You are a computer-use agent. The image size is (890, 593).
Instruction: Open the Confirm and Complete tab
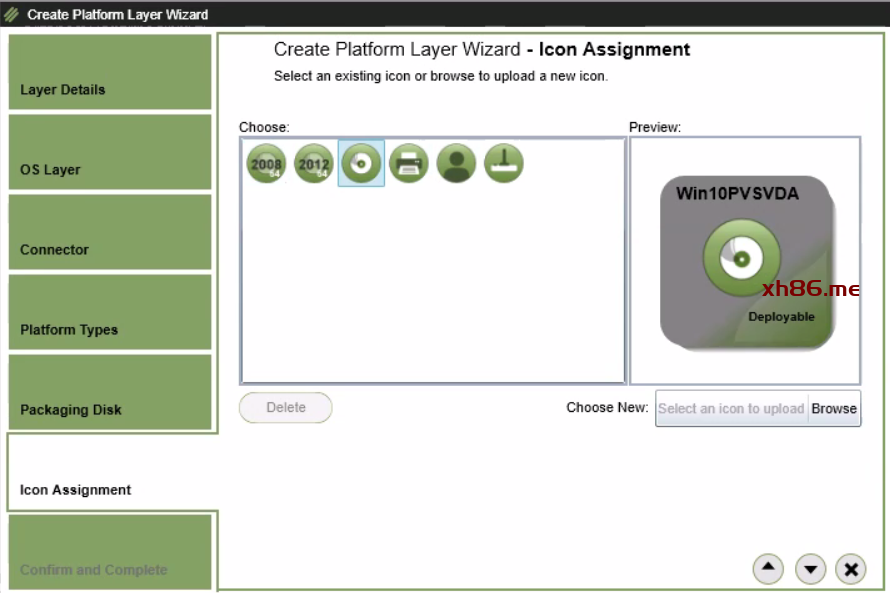tap(110, 553)
